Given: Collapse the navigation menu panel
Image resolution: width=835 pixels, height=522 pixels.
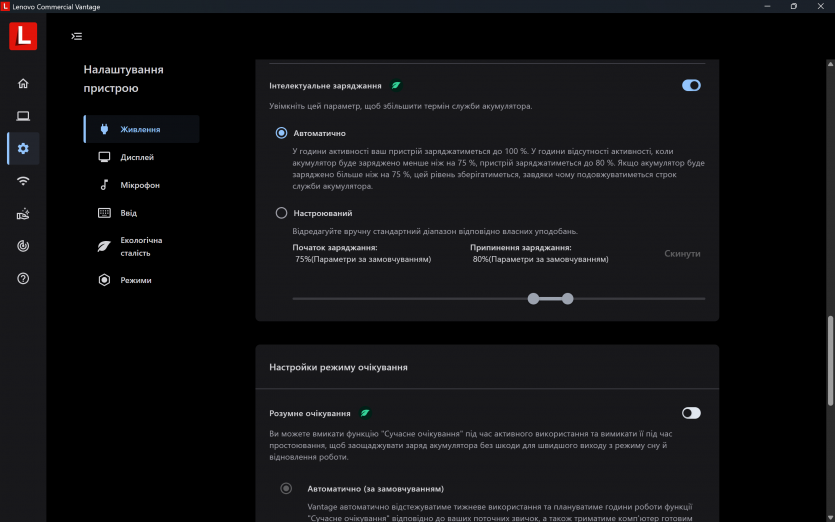Looking at the screenshot, I should tap(77, 37).
